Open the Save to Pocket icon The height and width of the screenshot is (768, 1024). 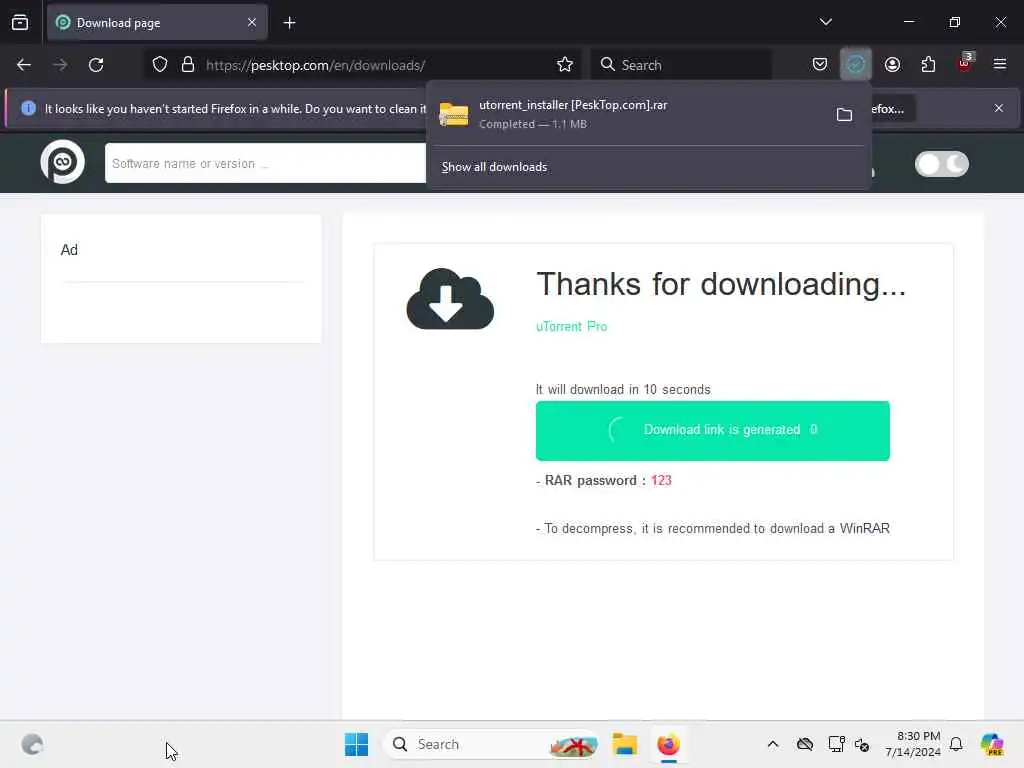pos(820,65)
